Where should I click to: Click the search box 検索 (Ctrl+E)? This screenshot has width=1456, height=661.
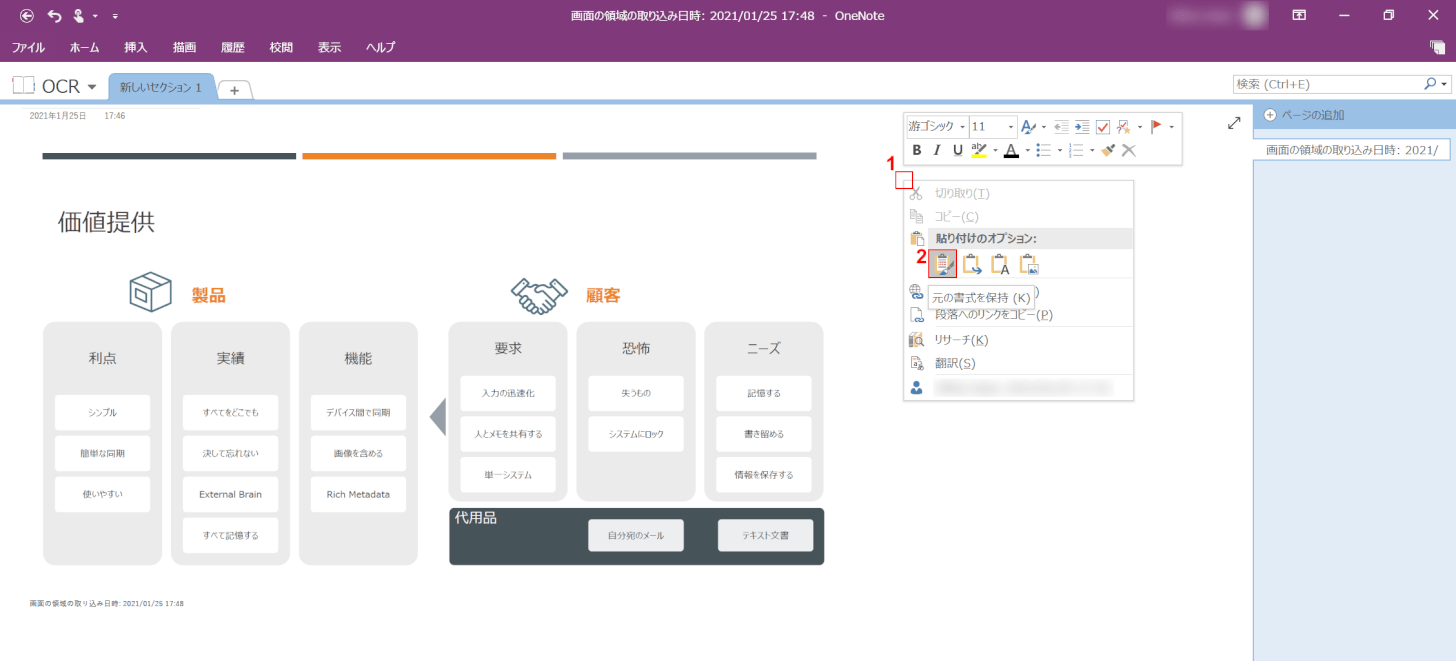pos(1328,84)
